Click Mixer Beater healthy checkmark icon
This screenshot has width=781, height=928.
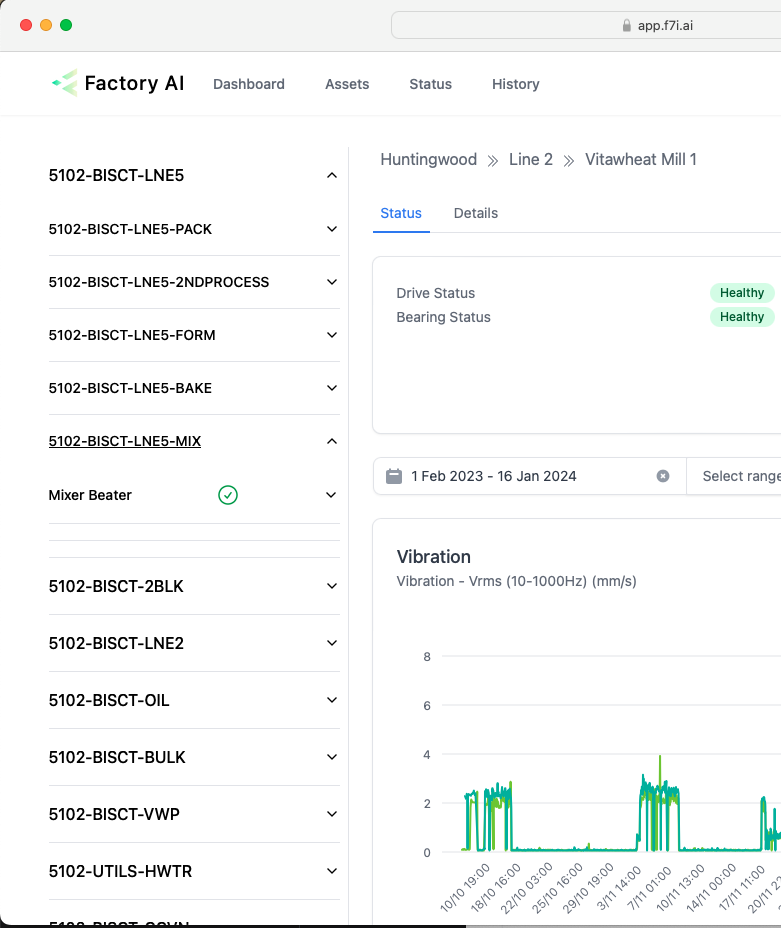tap(228, 495)
